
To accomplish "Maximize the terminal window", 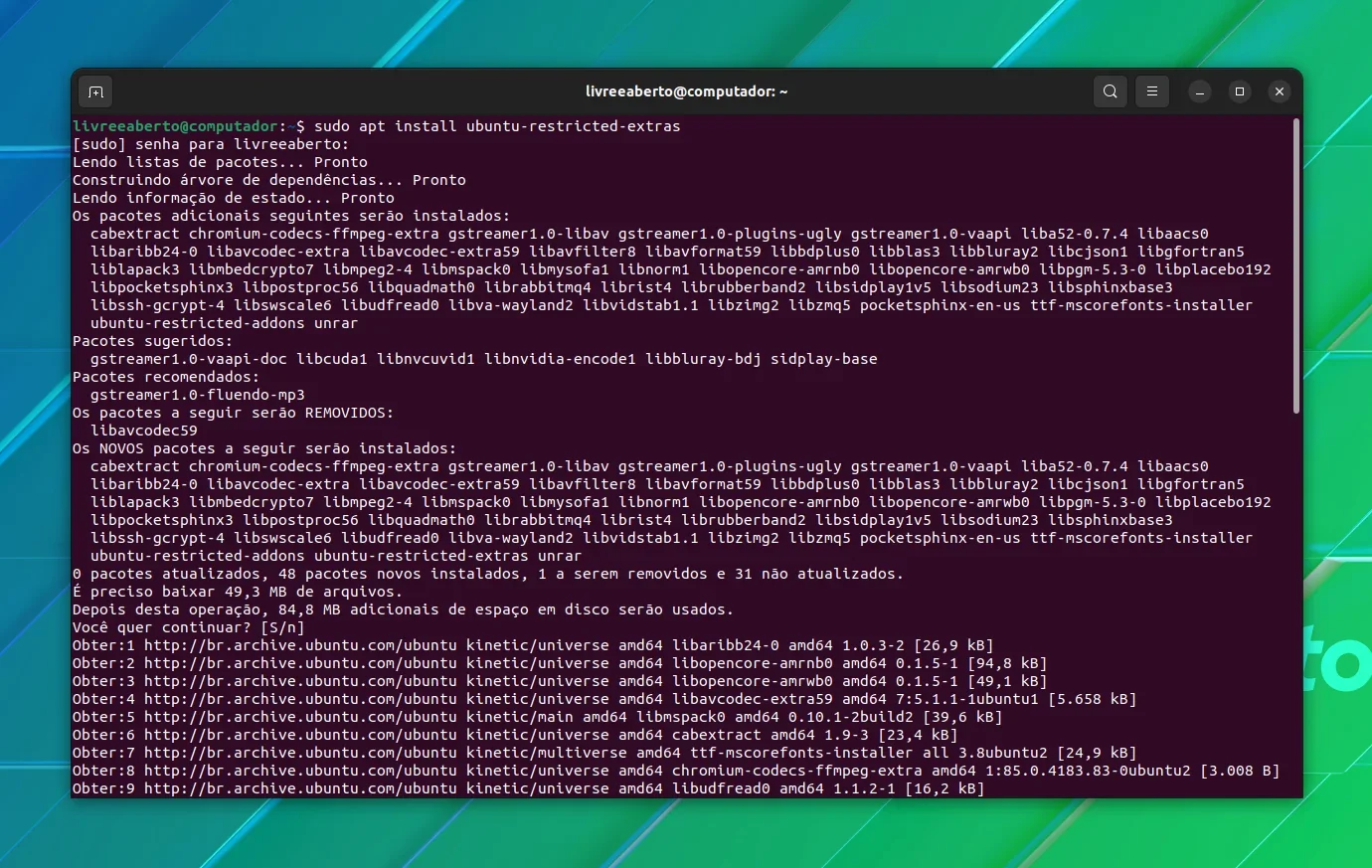I will click(1240, 91).
